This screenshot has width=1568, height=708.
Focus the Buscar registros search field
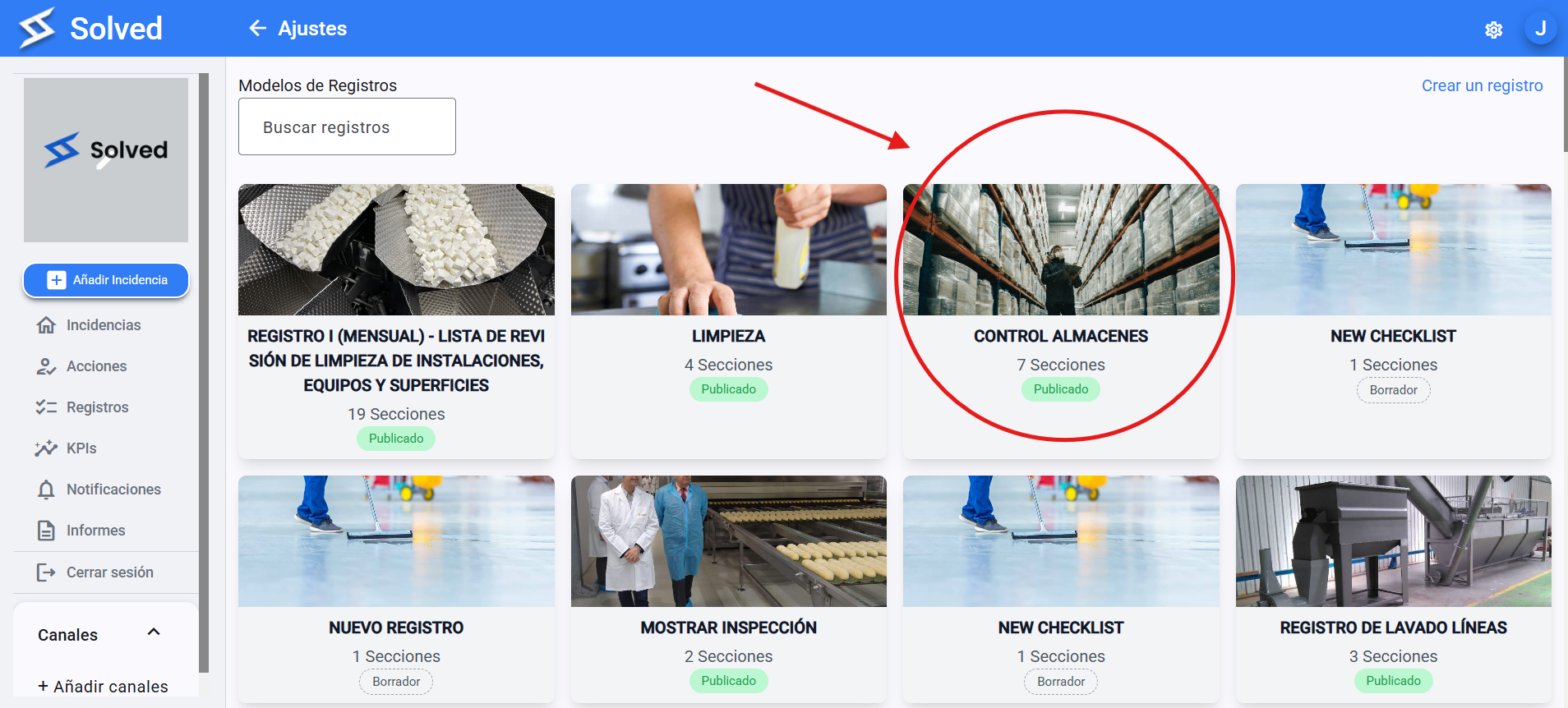(347, 126)
